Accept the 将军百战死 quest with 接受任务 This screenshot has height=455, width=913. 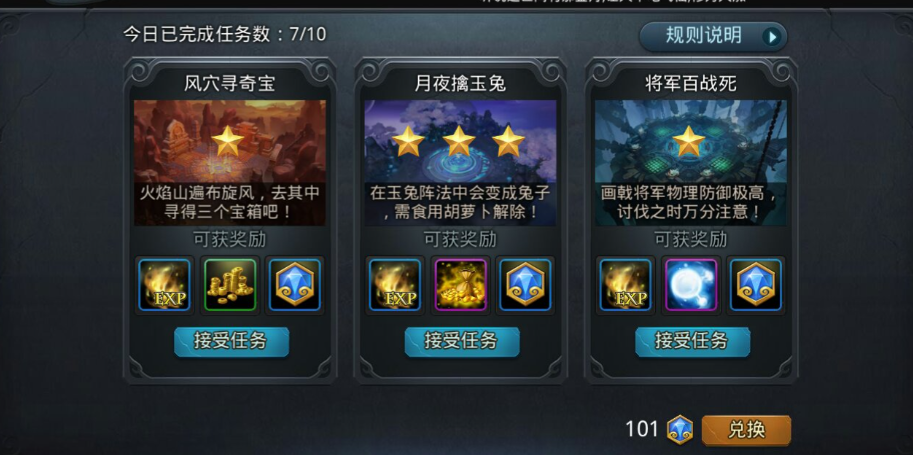(692, 341)
